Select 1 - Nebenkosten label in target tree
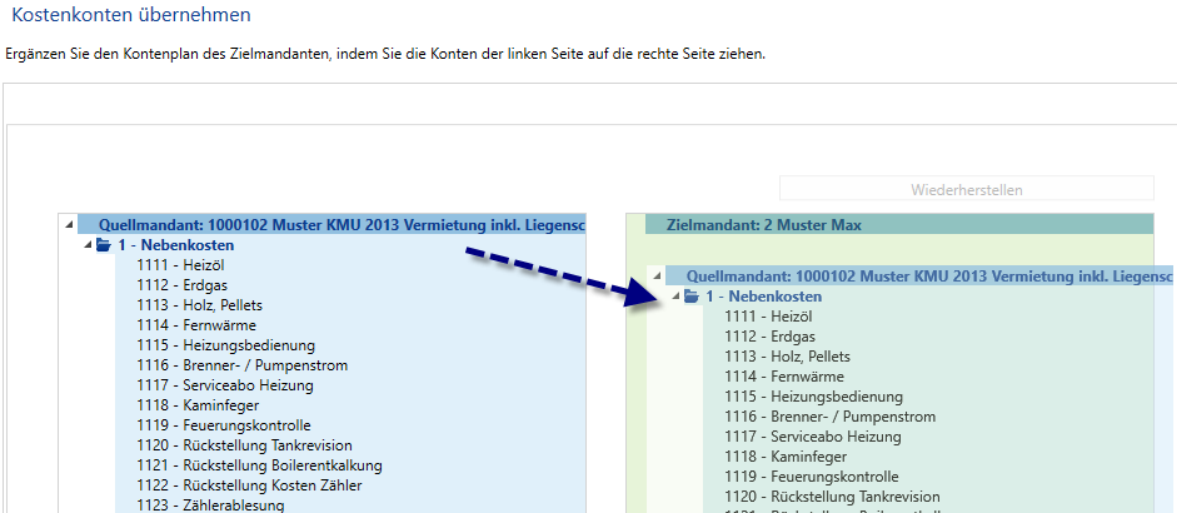1177x513 pixels. tap(763, 297)
